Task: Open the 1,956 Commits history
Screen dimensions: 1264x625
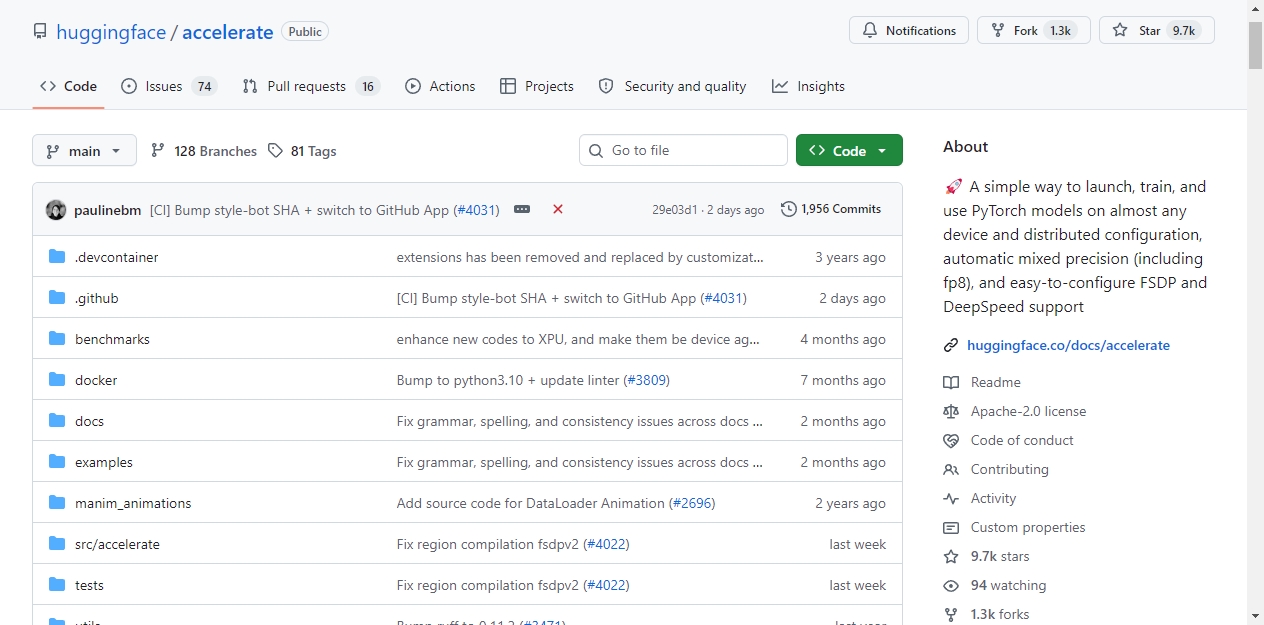Action: coord(831,209)
